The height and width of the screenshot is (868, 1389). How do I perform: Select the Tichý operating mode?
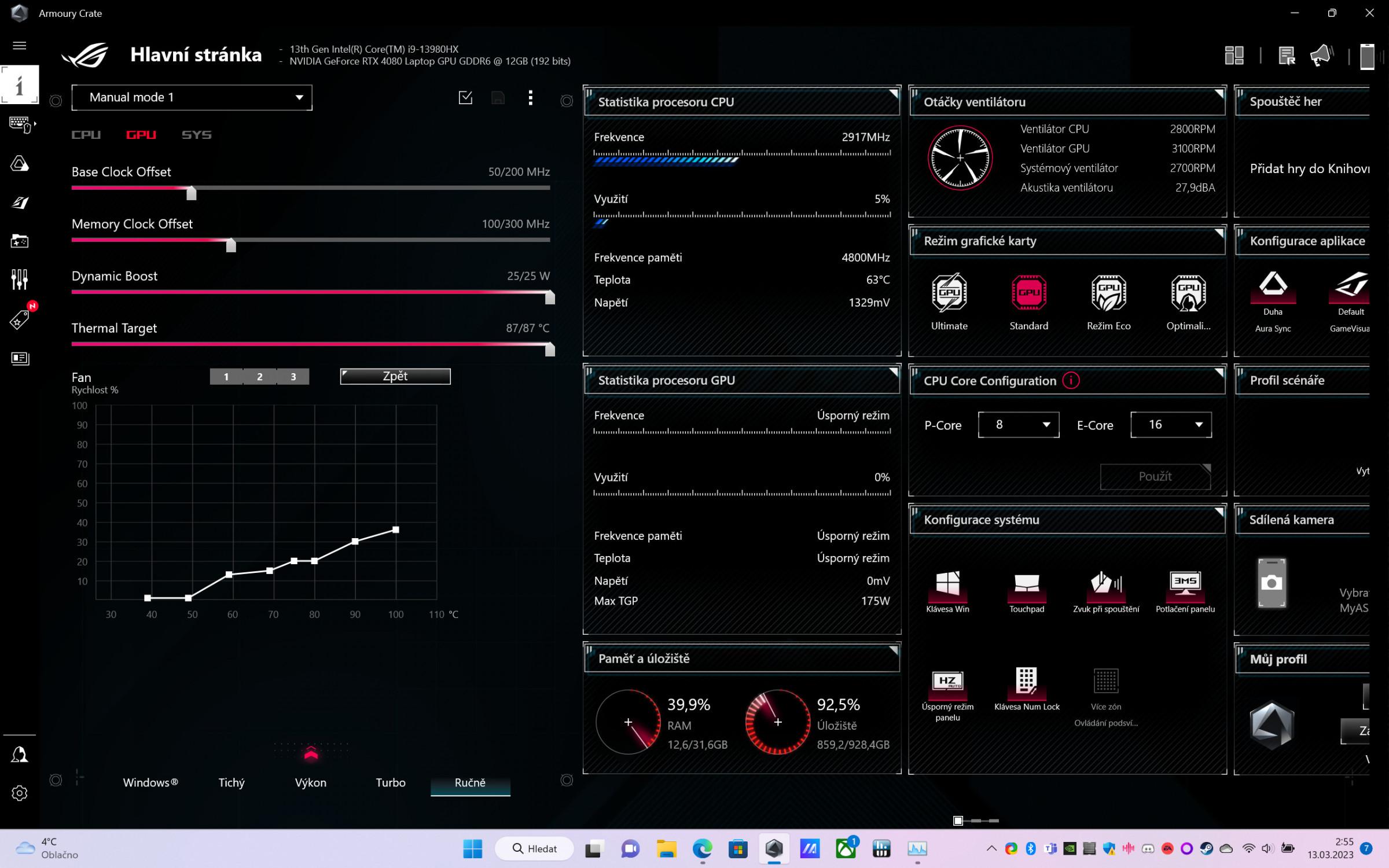231,782
